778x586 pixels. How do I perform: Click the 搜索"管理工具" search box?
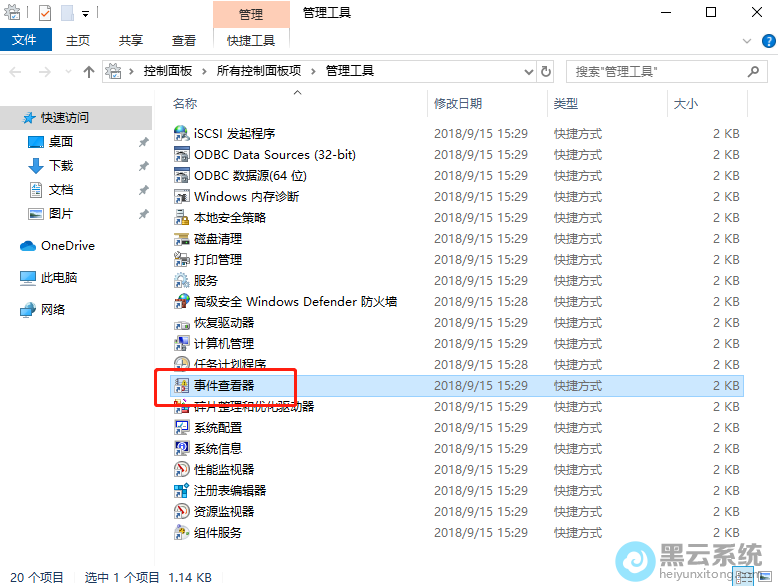tap(655, 72)
